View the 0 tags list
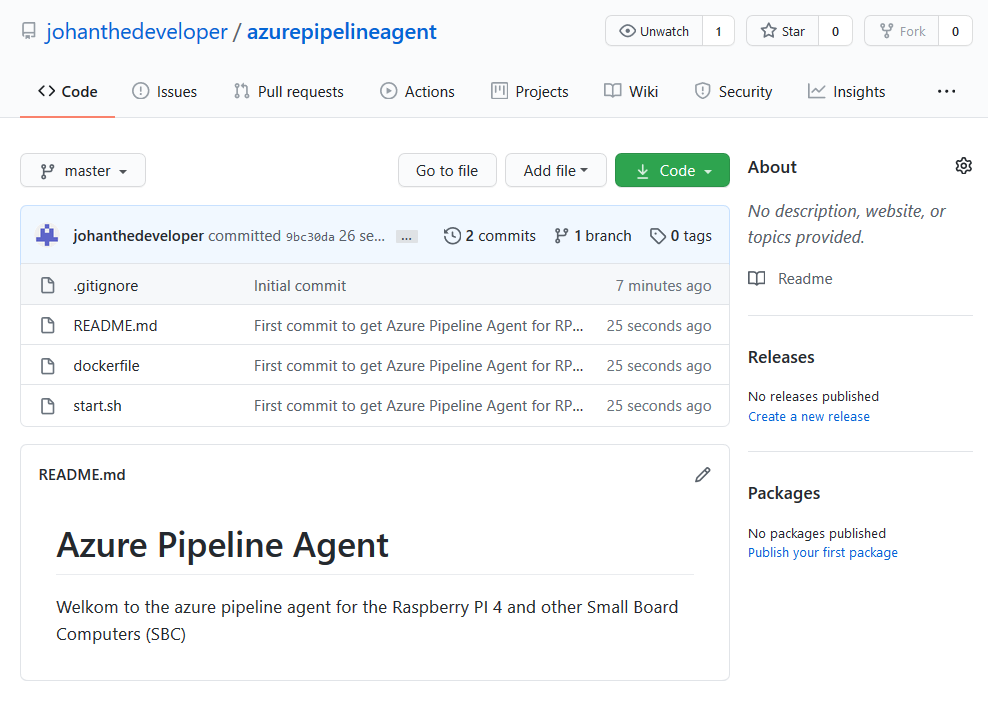988x706 pixels. (x=681, y=236)
